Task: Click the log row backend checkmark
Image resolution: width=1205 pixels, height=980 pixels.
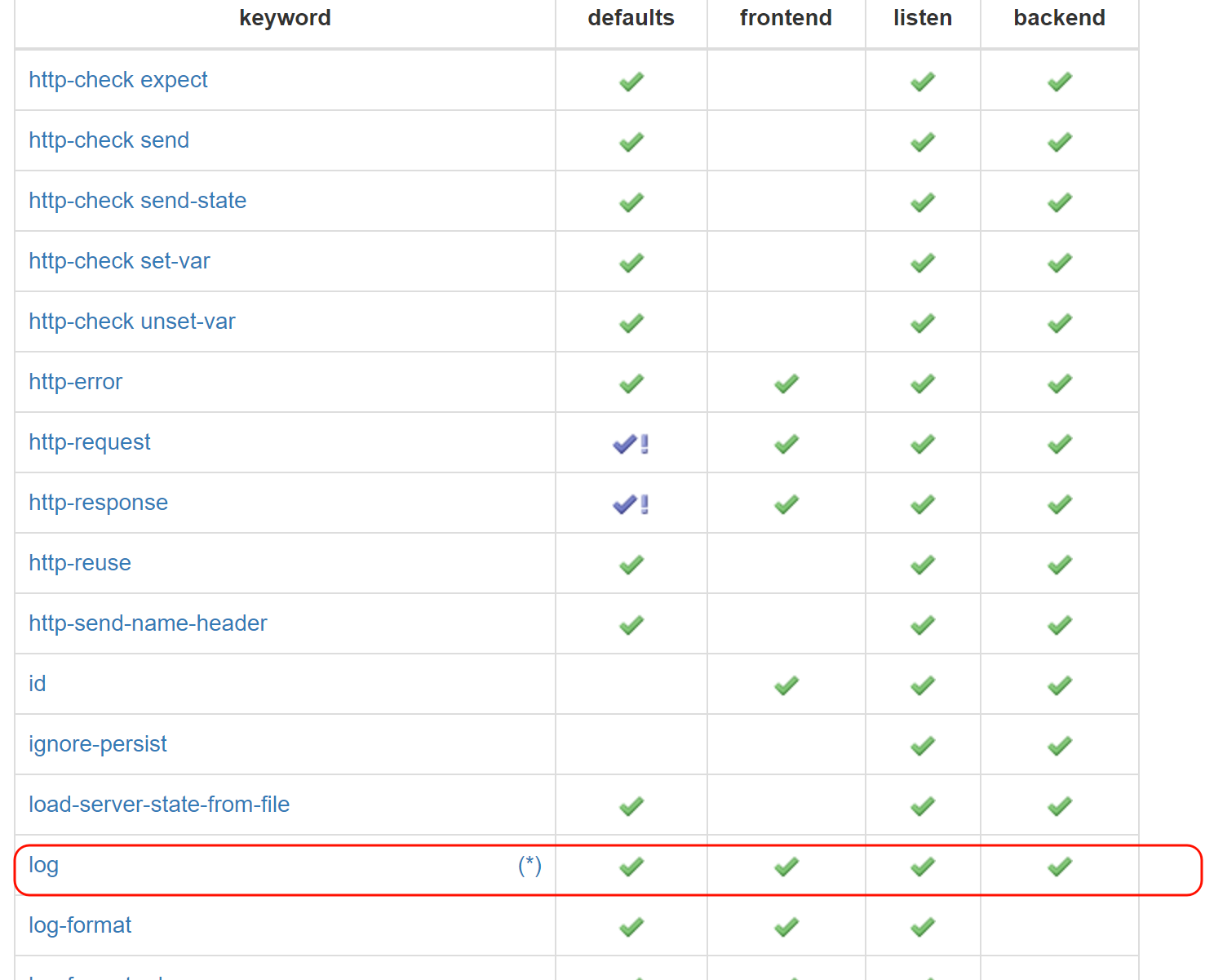Action: 1059,867
